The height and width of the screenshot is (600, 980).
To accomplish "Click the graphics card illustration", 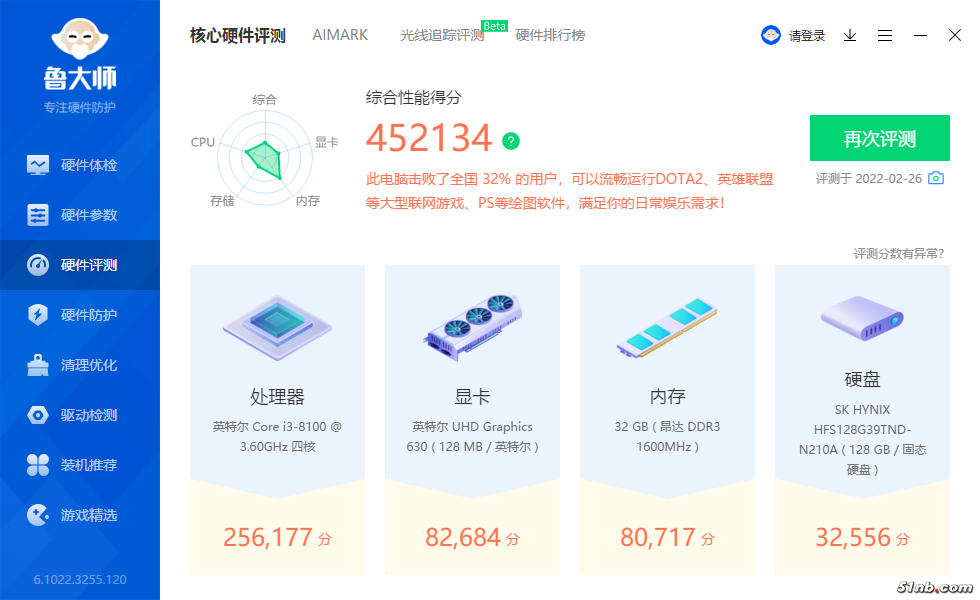I will coord(472,327).
